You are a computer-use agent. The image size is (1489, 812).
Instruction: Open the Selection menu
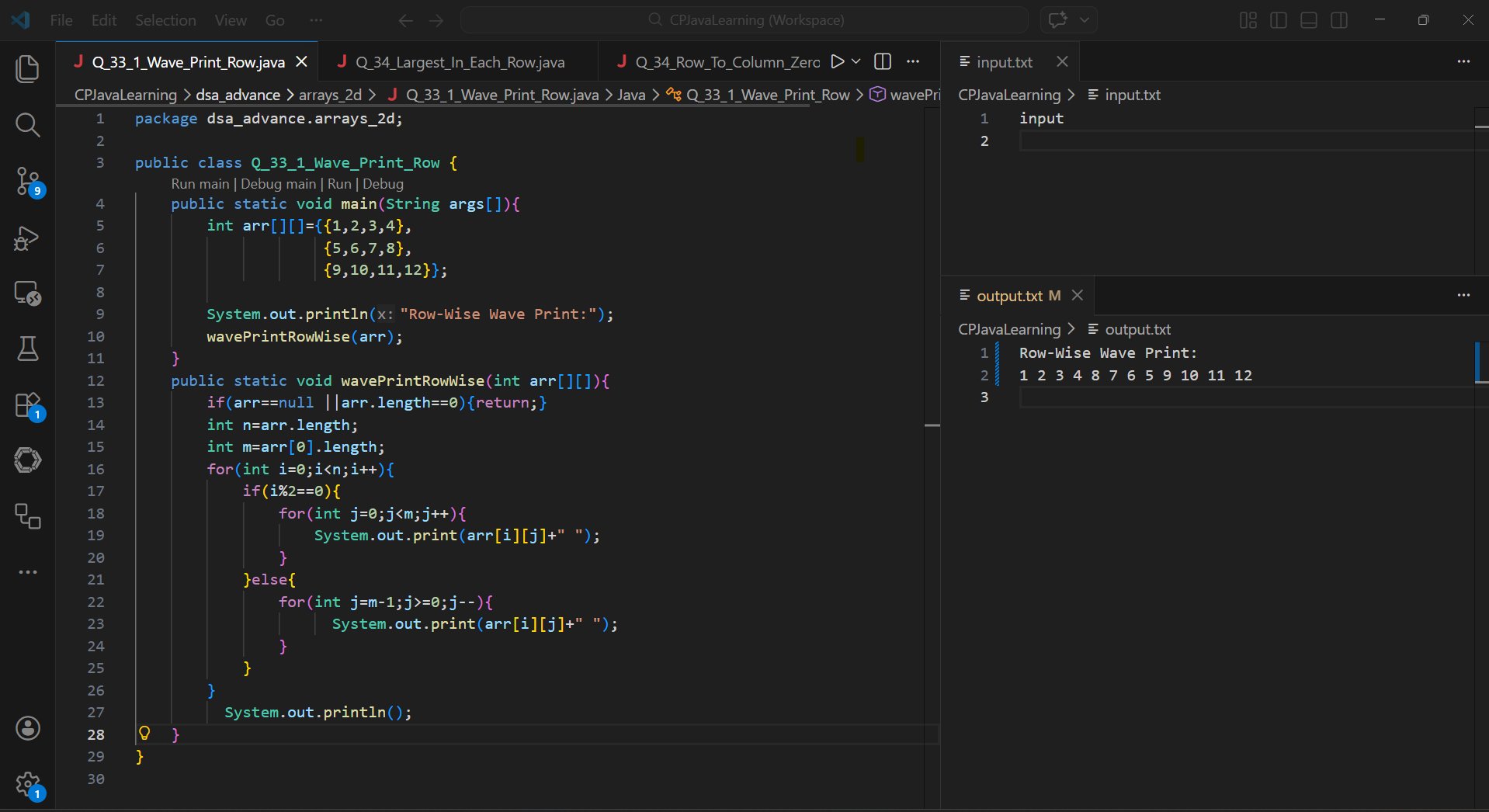[x=165, y=20]
